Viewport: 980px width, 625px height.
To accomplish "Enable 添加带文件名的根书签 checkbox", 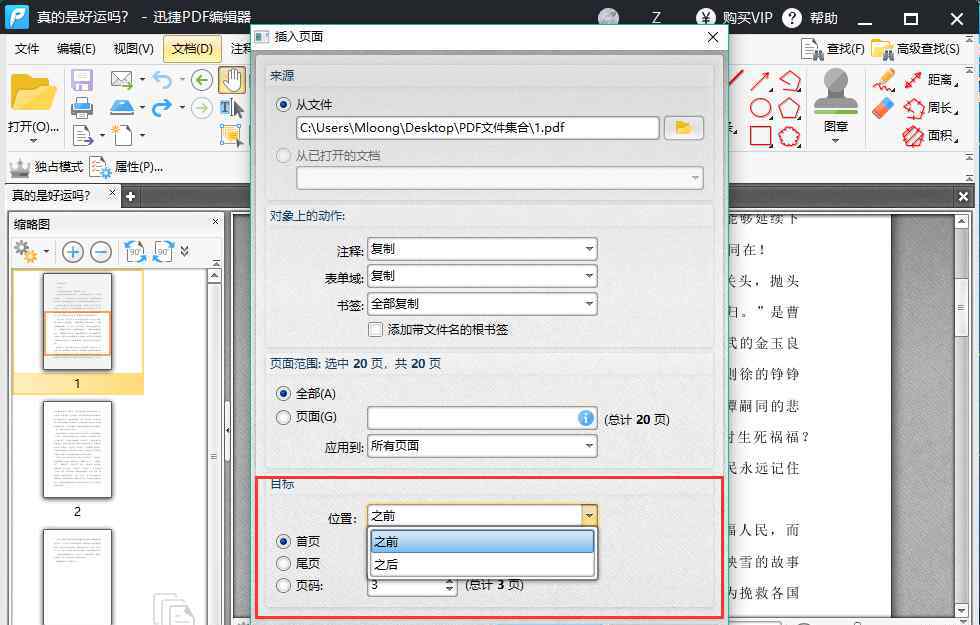I will click(376, 329).
